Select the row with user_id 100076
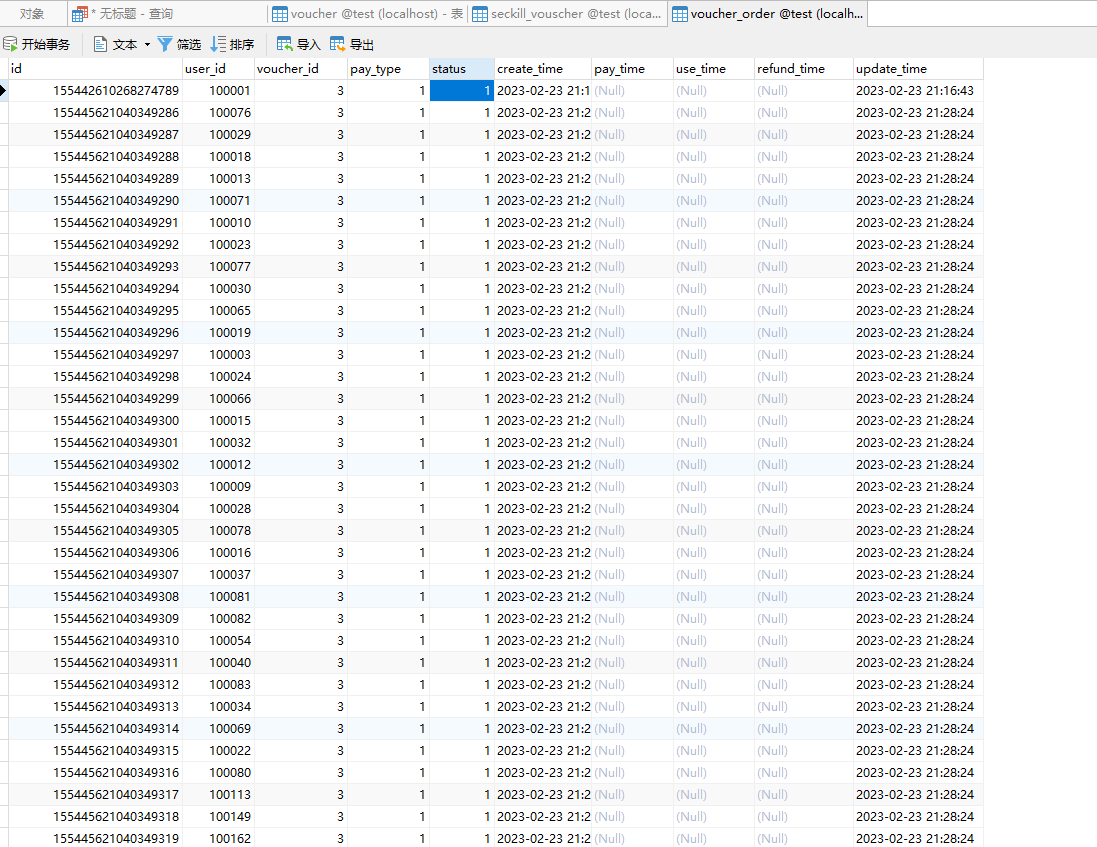 tap(230, 113)
